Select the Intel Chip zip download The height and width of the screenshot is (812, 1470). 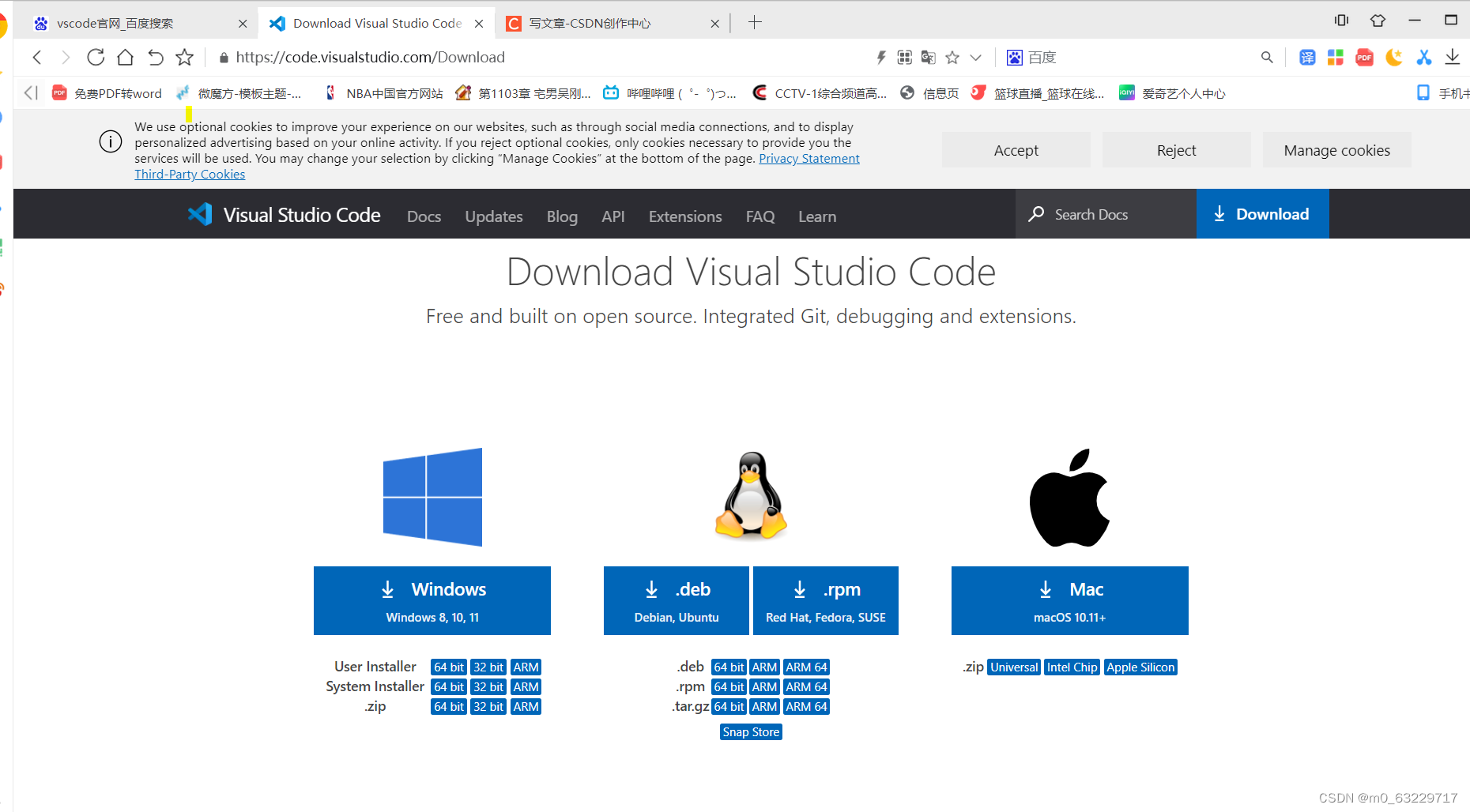(1072, 667)
